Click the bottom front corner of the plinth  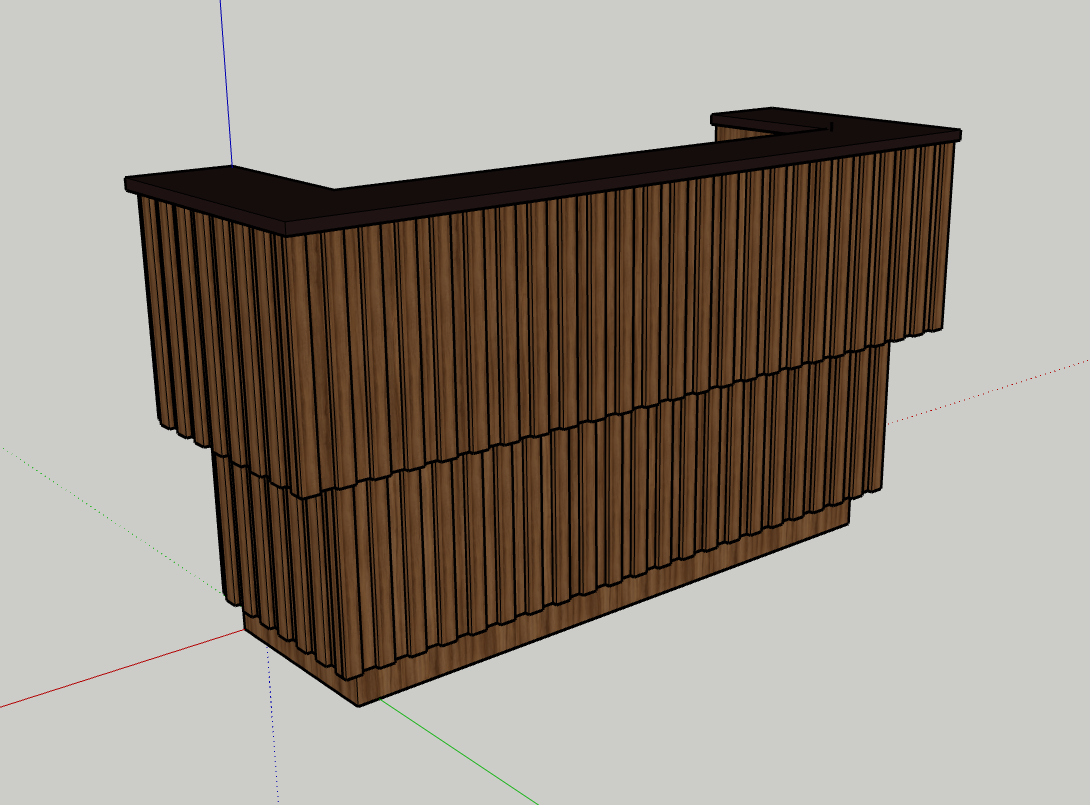(x=359, y=705)
